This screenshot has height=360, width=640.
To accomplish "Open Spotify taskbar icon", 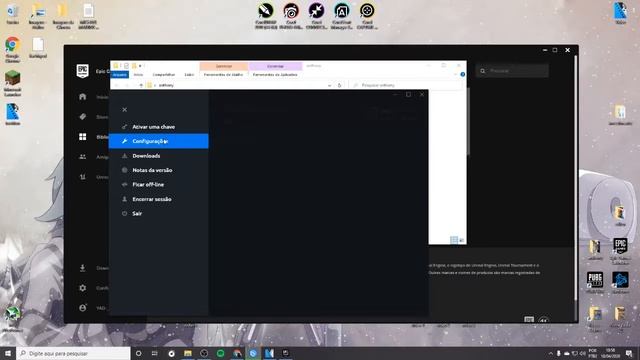I will 220,353.
